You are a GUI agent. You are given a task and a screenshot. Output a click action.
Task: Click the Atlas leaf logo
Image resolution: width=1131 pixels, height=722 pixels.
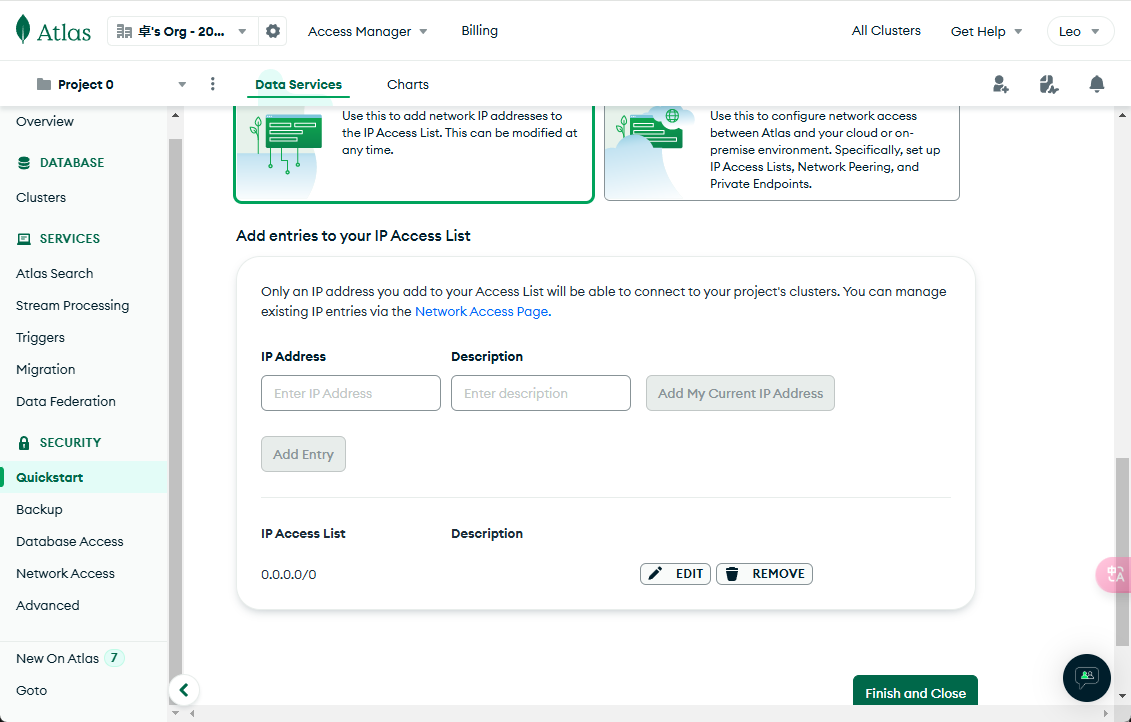(x=24, y=30)
